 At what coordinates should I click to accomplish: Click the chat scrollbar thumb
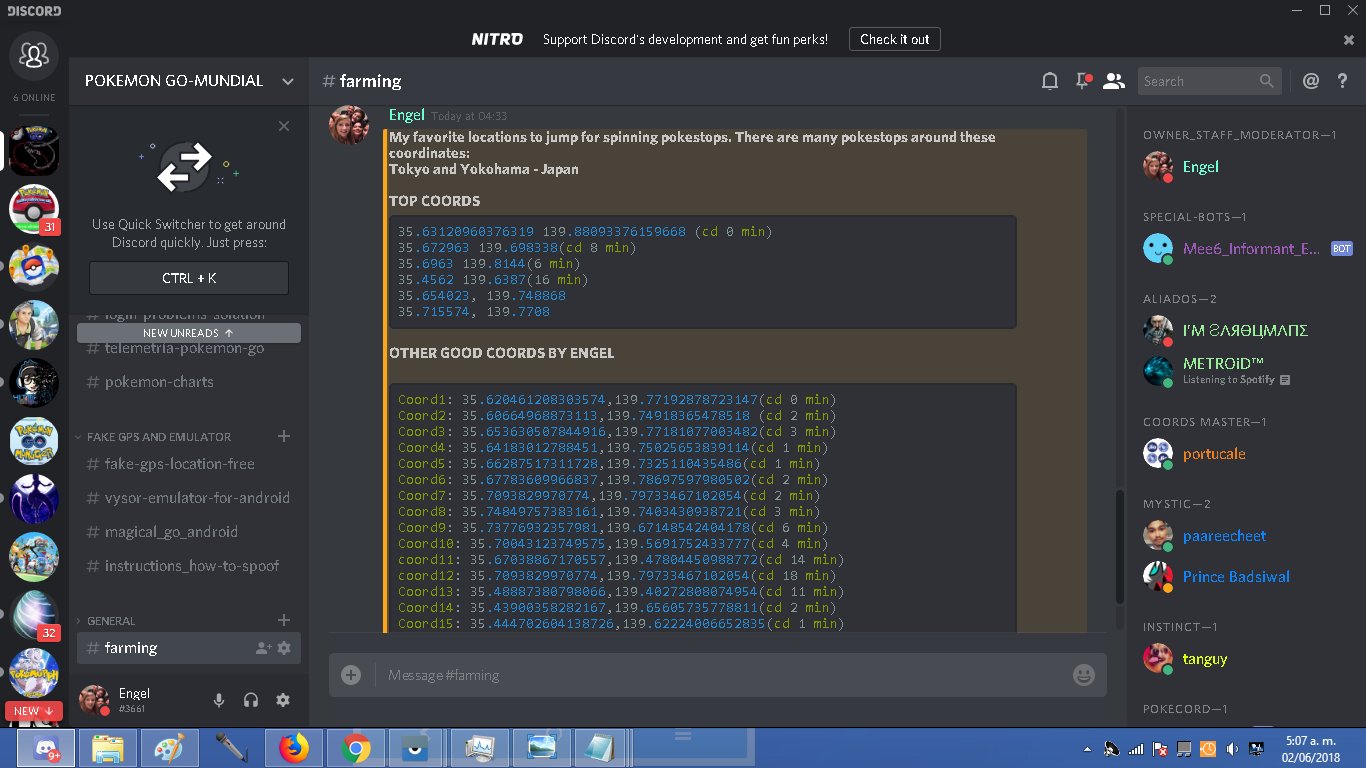tap(1119, 547)
